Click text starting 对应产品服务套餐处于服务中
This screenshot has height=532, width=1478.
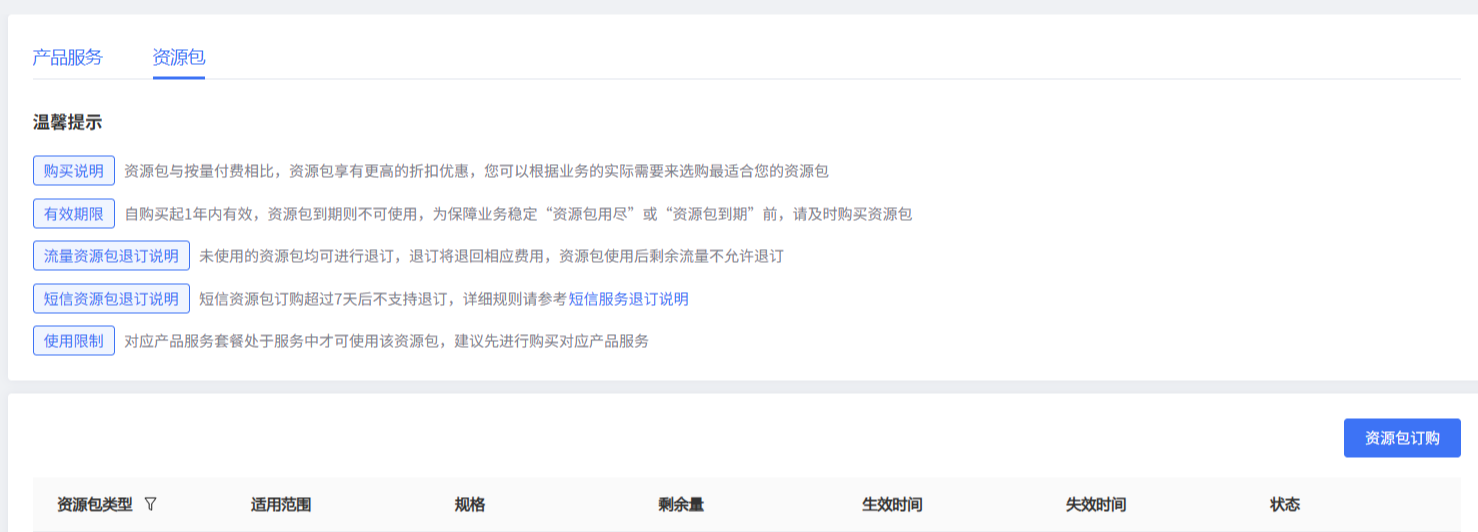coord(386,341)
